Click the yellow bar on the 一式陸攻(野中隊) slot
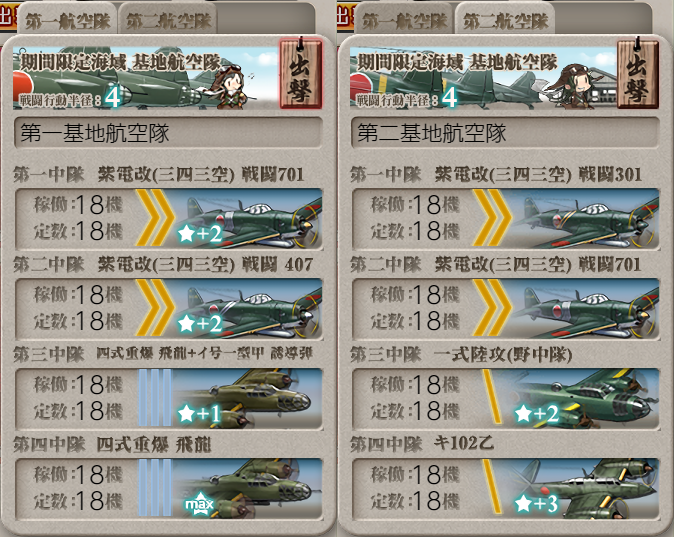 493,398
